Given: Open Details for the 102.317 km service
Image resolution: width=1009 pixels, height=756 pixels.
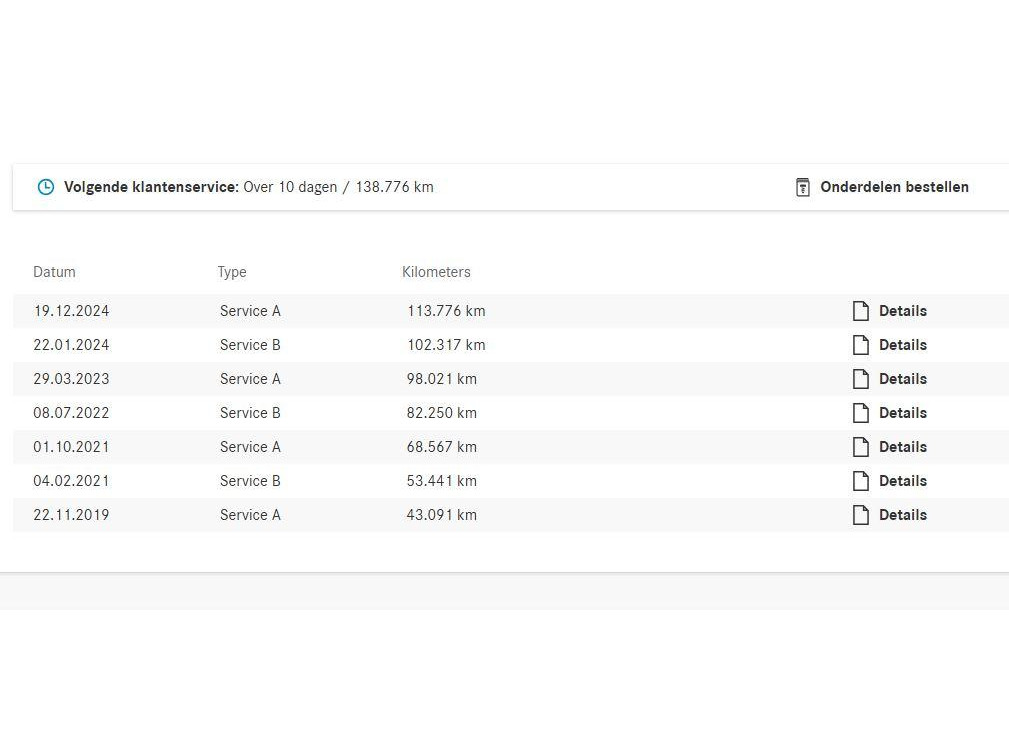Looking at the screenshot, I should [902, 345].
